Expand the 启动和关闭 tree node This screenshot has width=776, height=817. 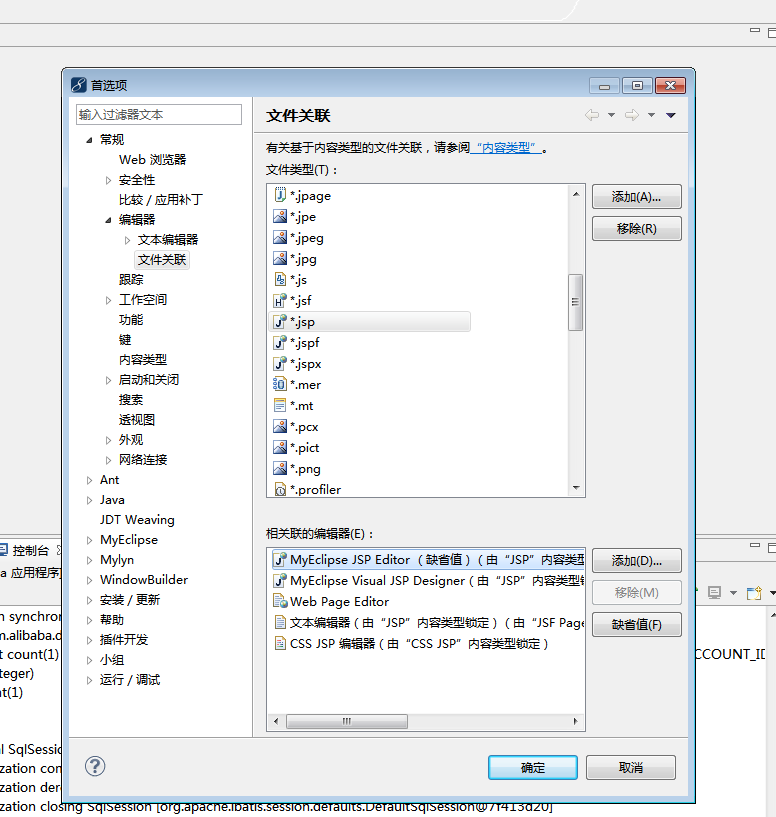click(x=108, y=380)
